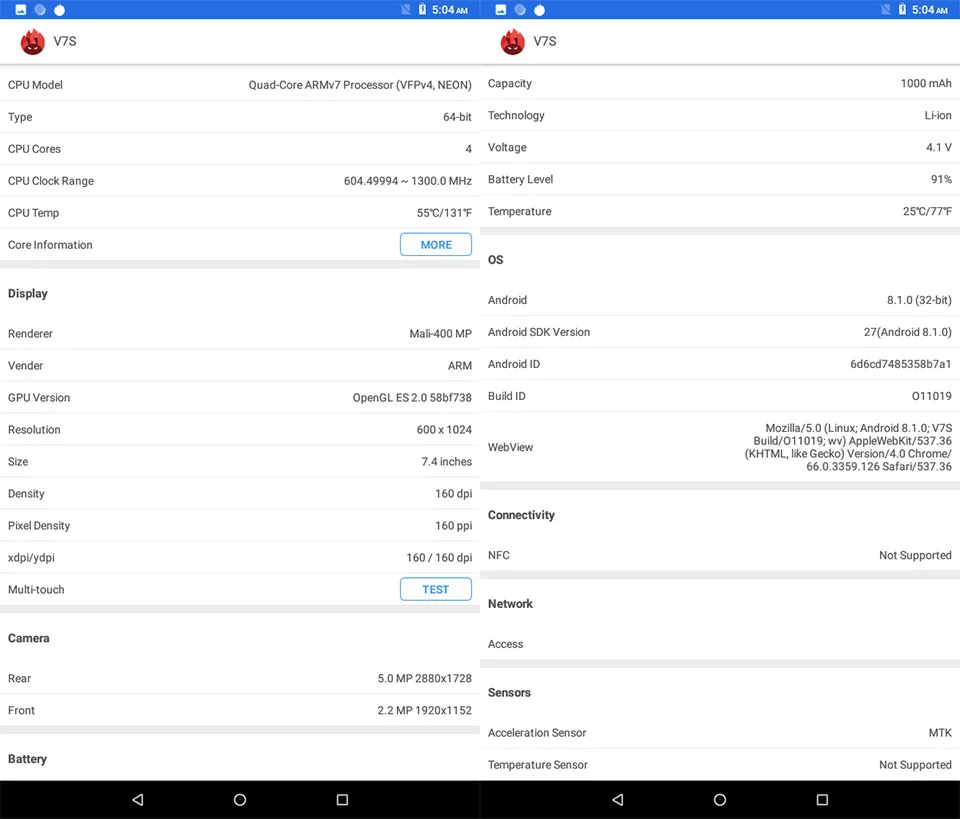Tap no-SIM icon in right status bar
The width and height of the screenshot is (960, 819).
885,9
